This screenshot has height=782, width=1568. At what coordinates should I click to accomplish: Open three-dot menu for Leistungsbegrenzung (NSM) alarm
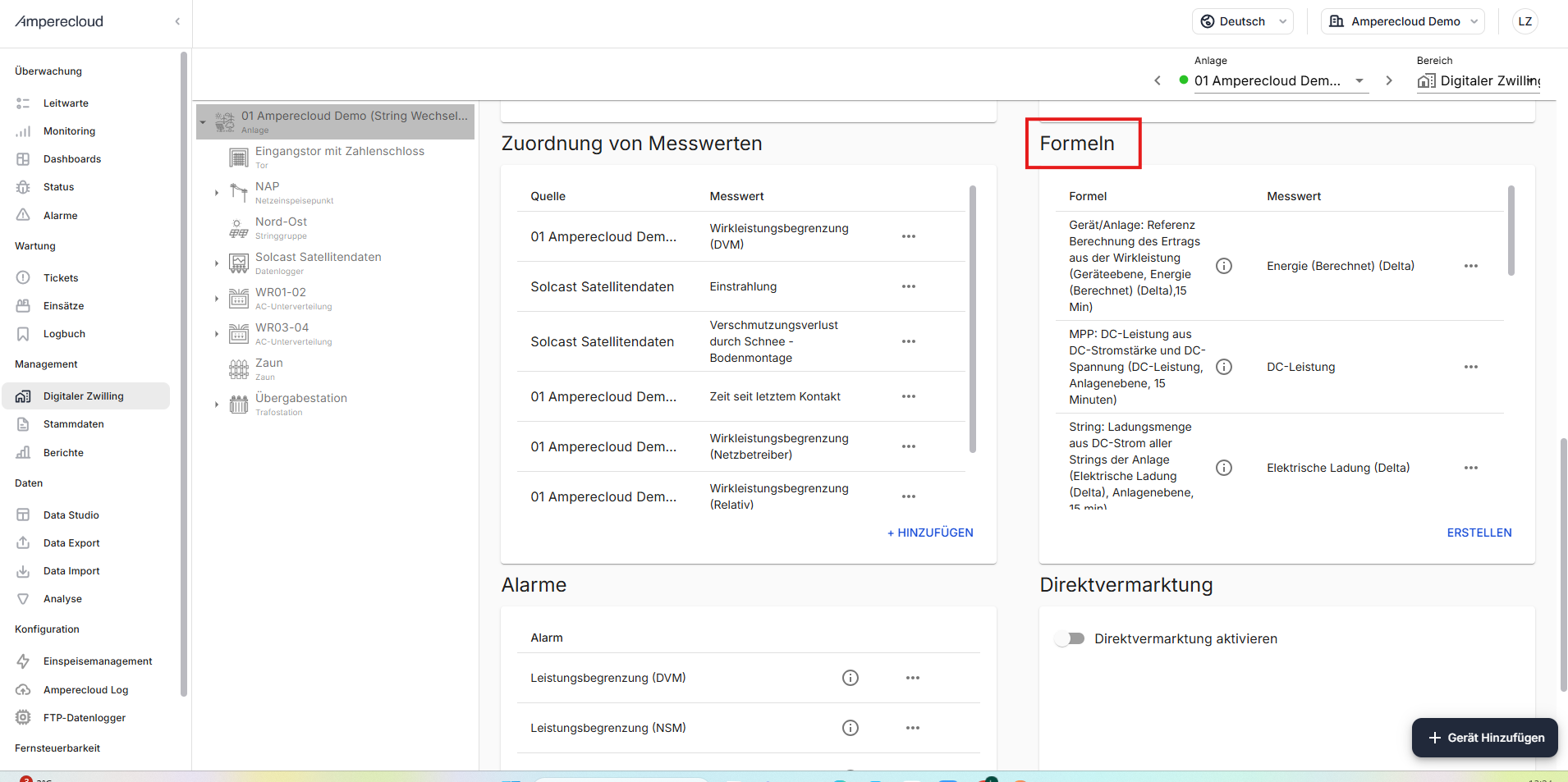point(912,728)
